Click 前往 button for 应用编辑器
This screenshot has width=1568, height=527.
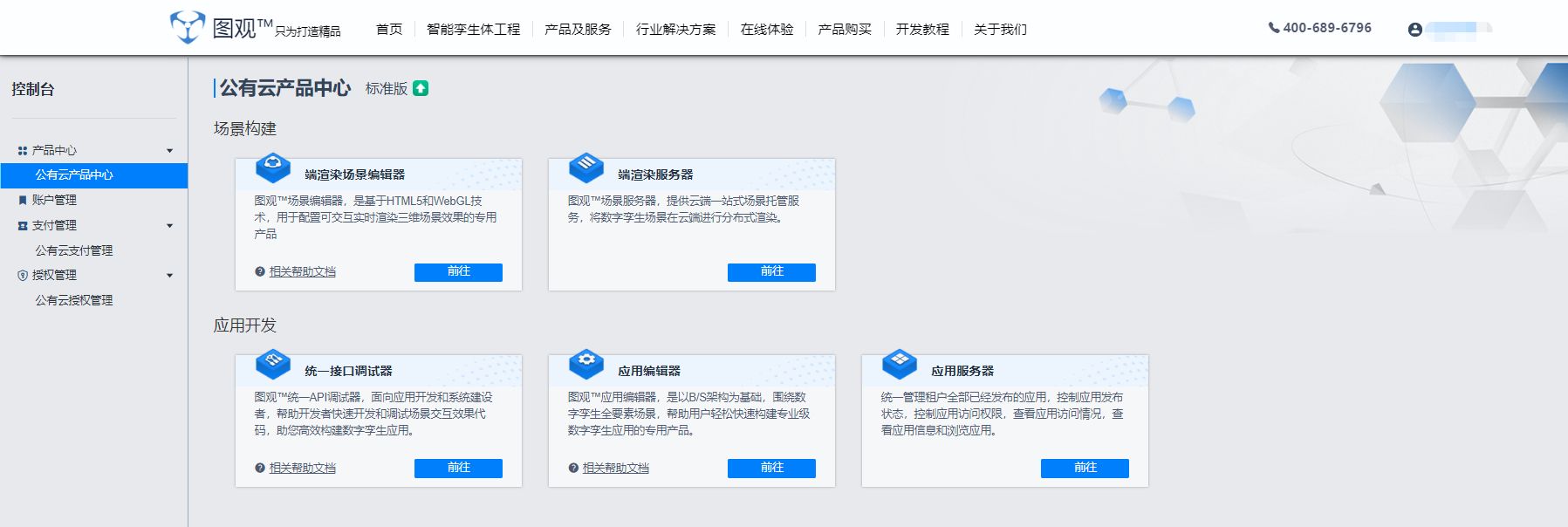[771, 469]
